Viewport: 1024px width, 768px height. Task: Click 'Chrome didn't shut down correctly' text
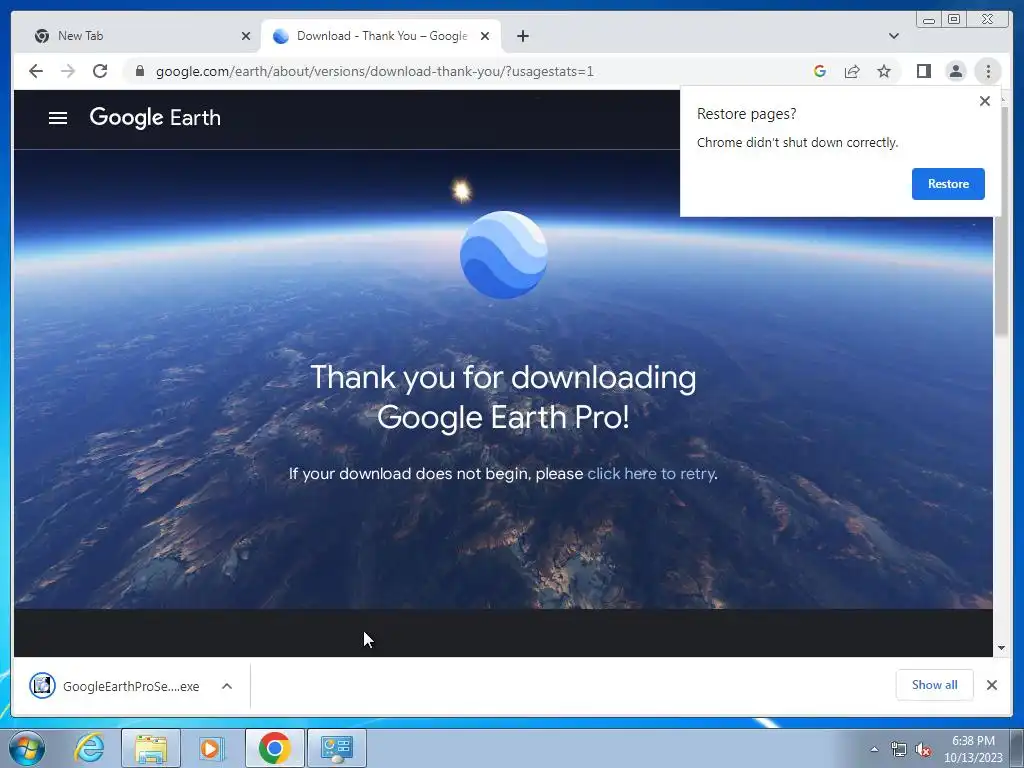pyautogui.click(x=797, y=142)
